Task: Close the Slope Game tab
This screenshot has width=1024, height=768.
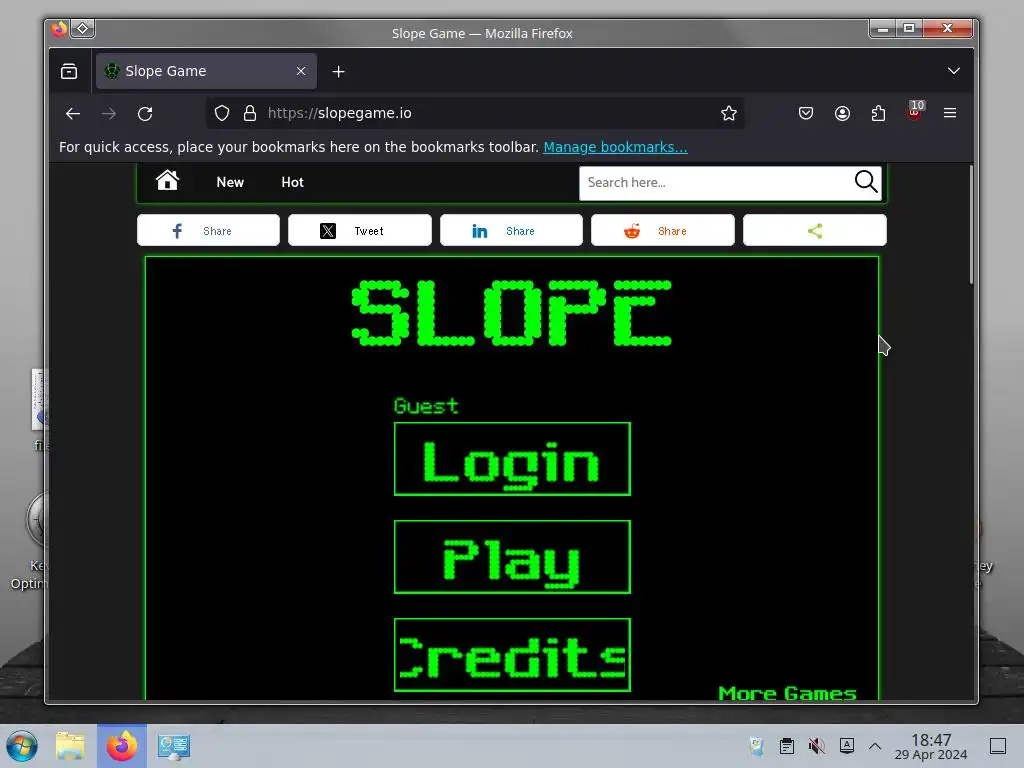Action: click(301, 71)
